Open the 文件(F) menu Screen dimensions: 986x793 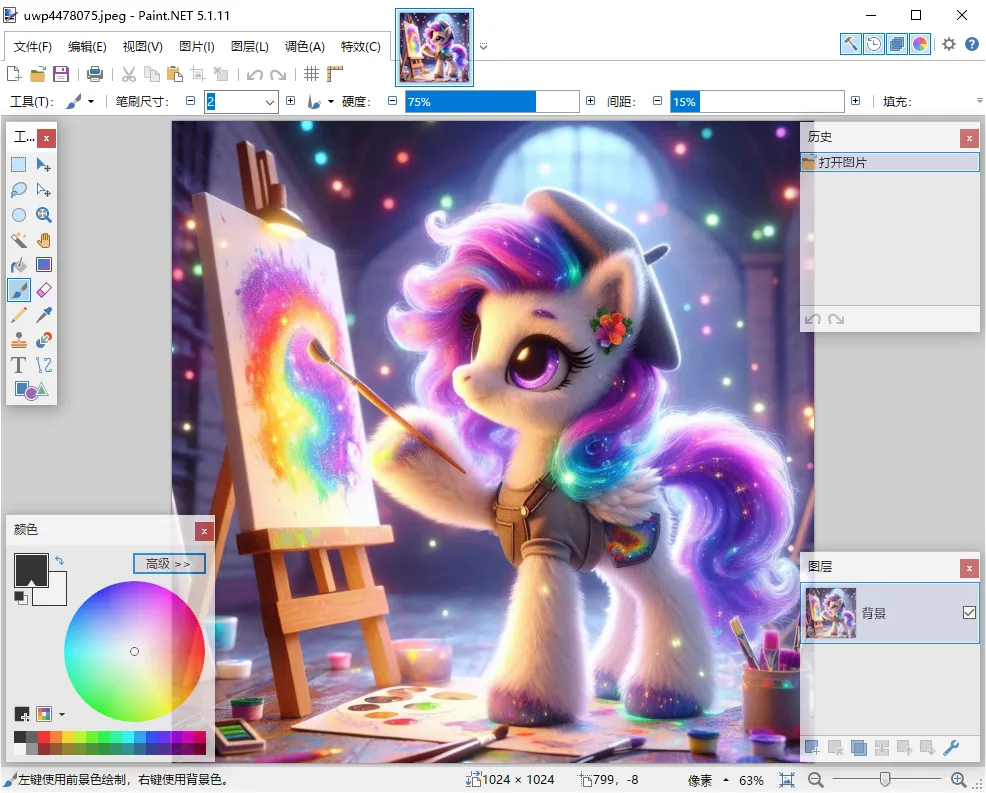[33, 47]
